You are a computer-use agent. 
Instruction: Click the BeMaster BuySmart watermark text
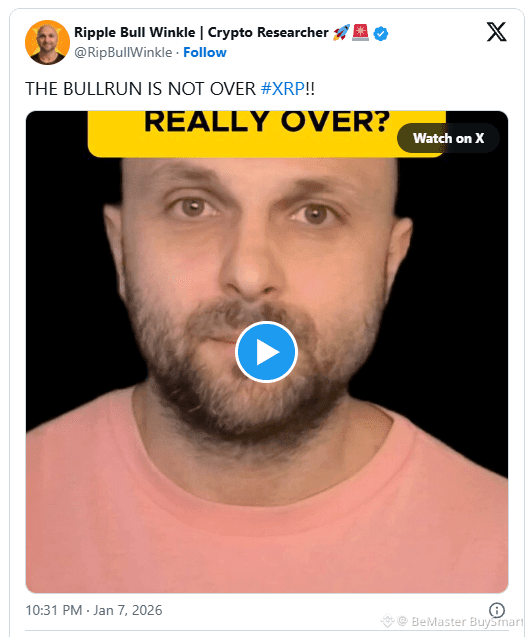[x=467, y=622]
